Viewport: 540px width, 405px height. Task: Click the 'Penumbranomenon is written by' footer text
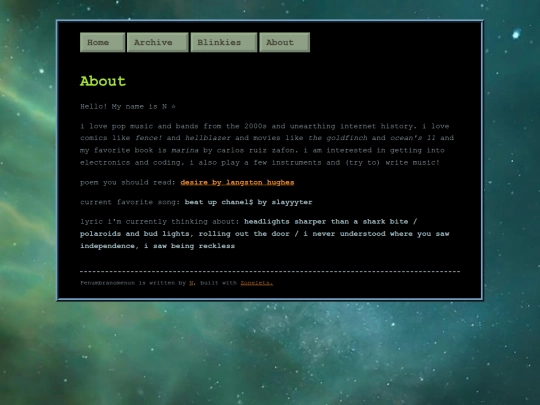(133, 283)
